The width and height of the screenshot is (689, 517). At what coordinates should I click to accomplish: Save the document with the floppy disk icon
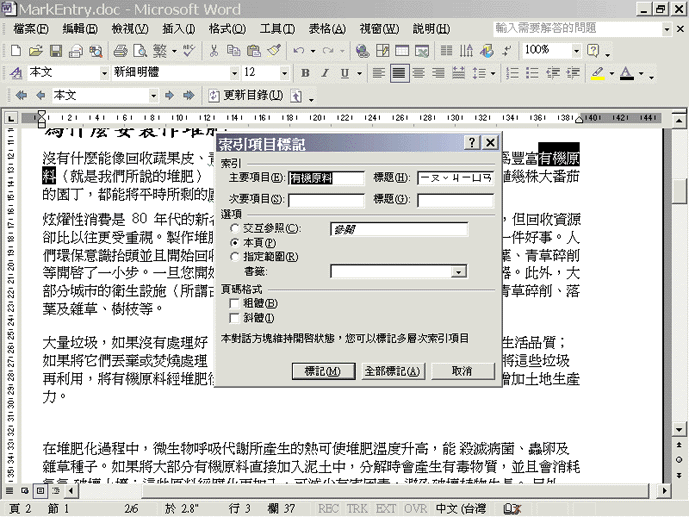tap(55, 51)
